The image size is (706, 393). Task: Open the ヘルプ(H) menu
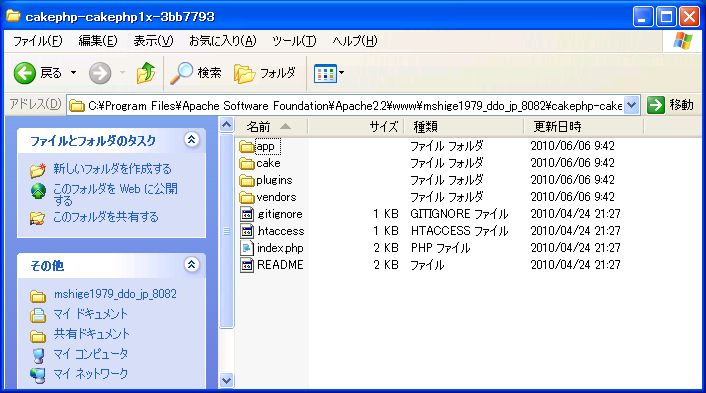(x=355, y=41)
